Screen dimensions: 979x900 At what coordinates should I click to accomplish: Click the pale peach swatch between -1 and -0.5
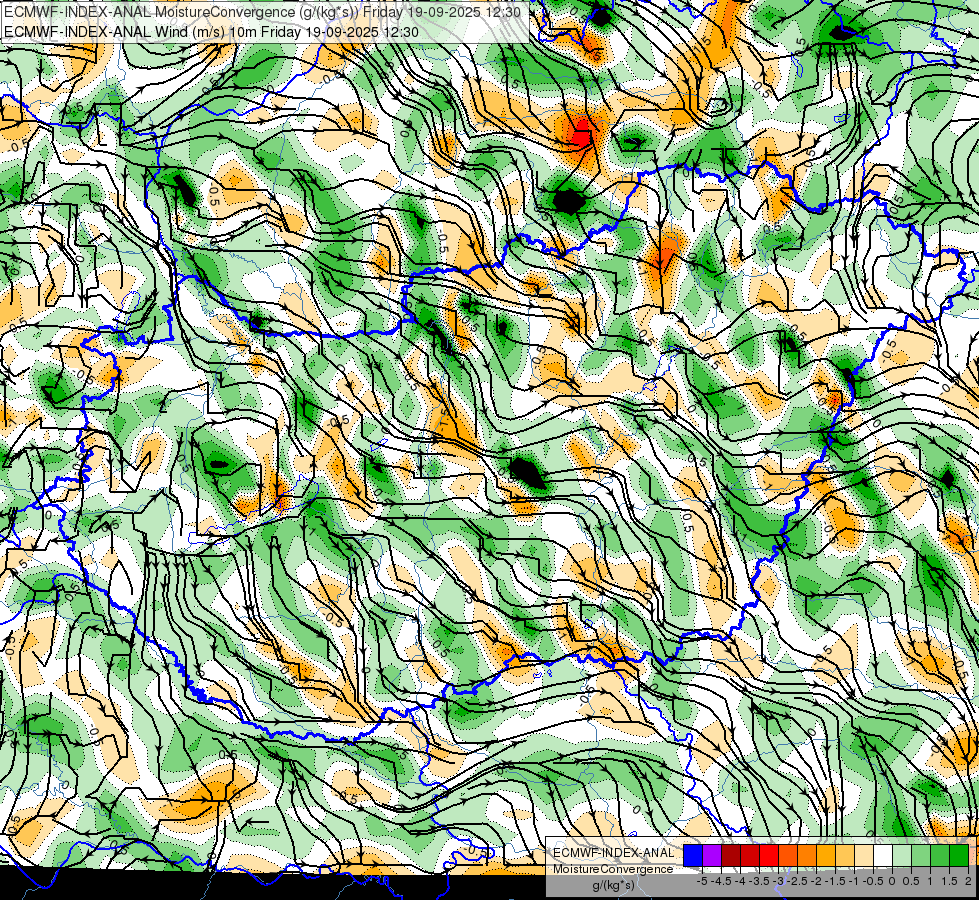tap(864, 855)
